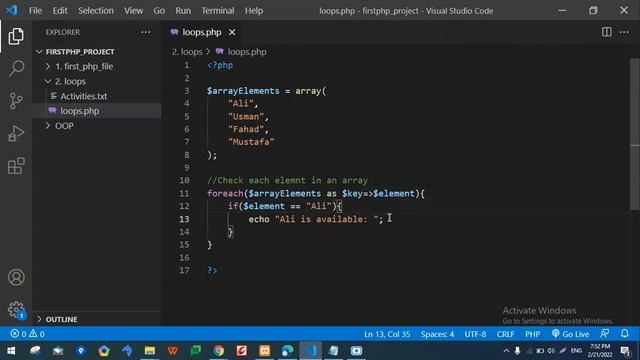Collapse the FIRSTPHP_PROJECT folder root

[80, 52]
